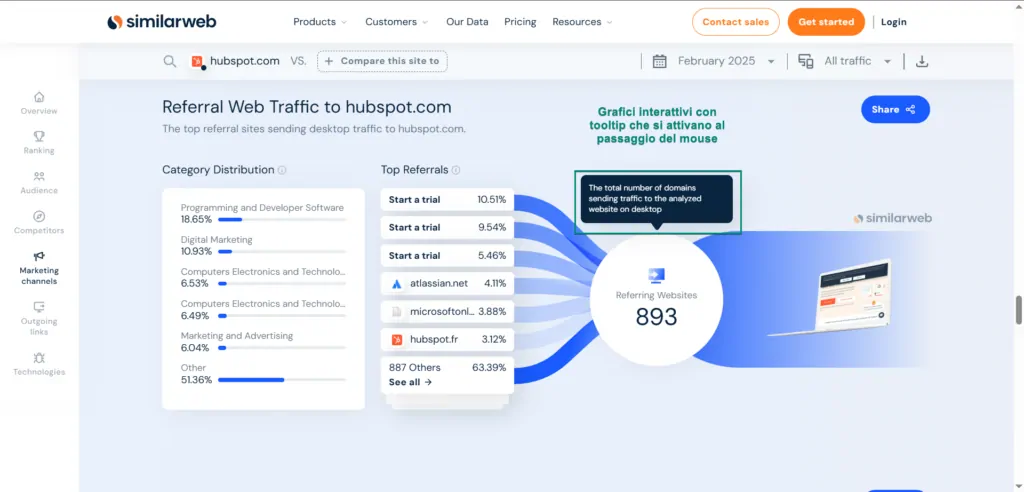Click the Referring Websites 893 circle
This screenshot has width=1024, height=492.
[656, 299]
